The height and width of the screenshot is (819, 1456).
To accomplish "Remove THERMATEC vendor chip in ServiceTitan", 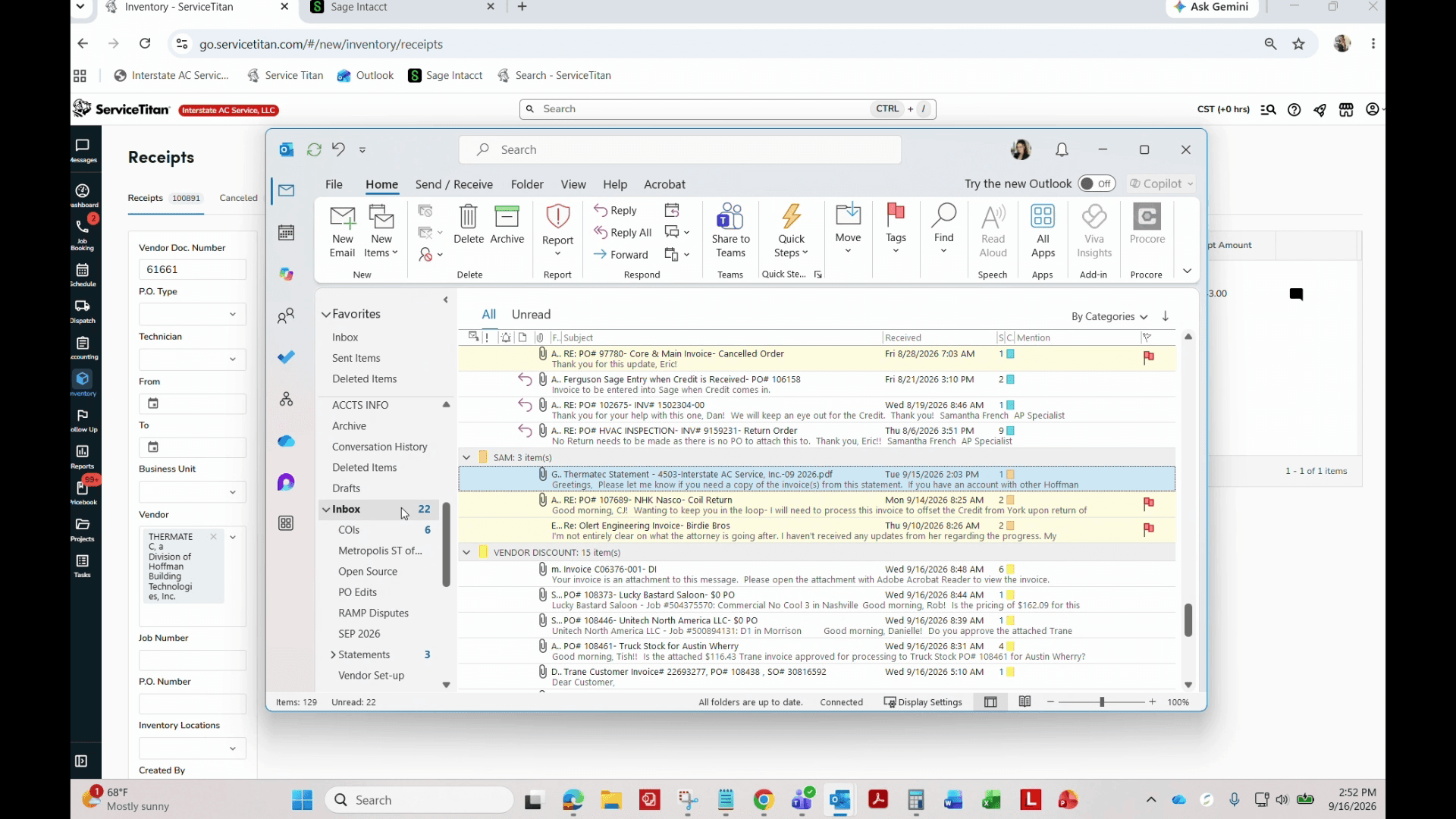I will tap(213, 537).
